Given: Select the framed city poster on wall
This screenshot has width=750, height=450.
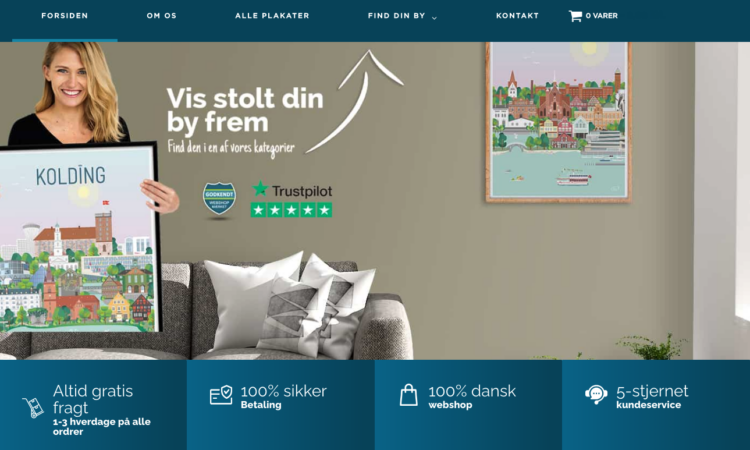Looking at the screenshot, I should [559, 122].
